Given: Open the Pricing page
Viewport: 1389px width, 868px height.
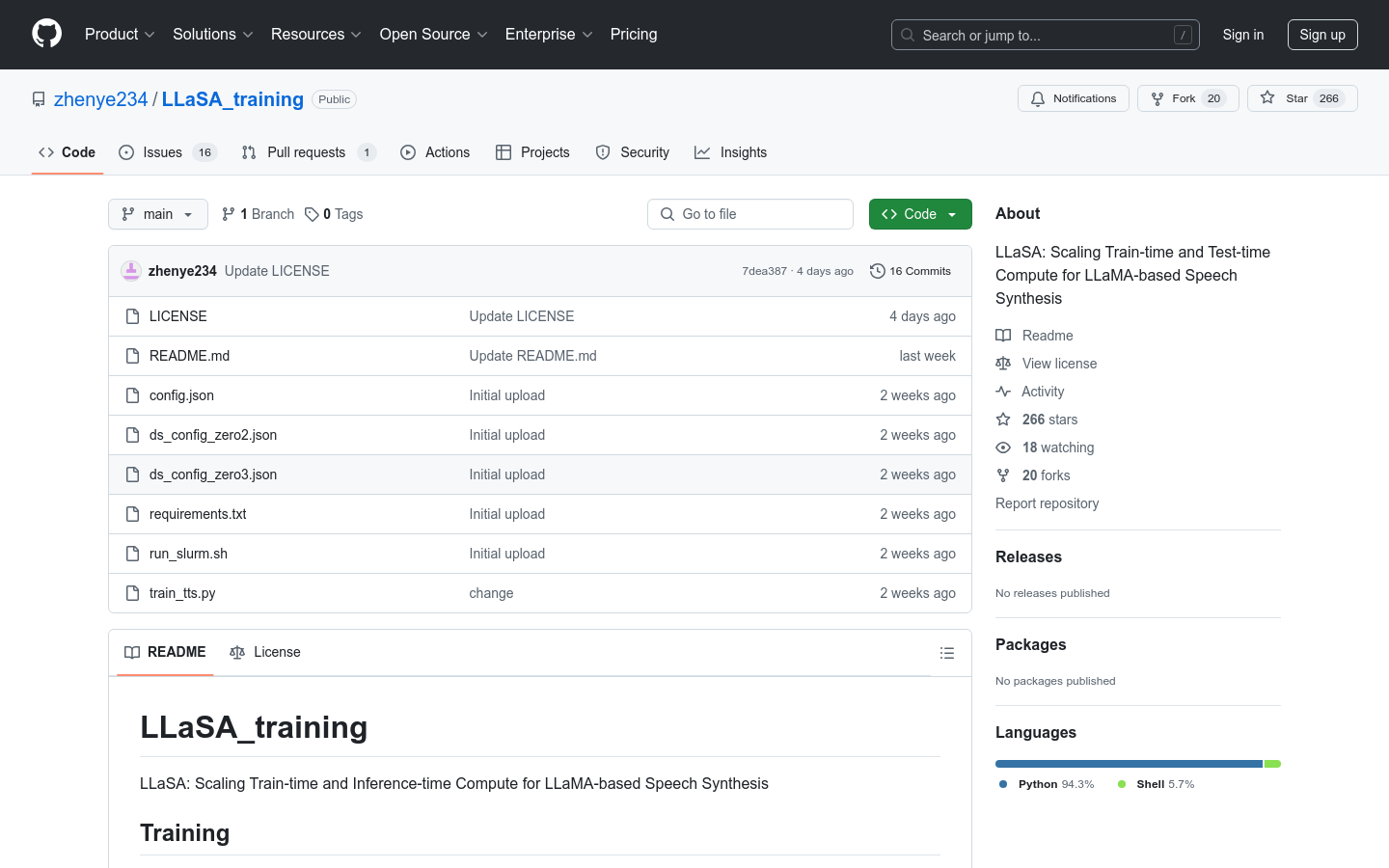Looking at the screenshot, I should (634, 35).
